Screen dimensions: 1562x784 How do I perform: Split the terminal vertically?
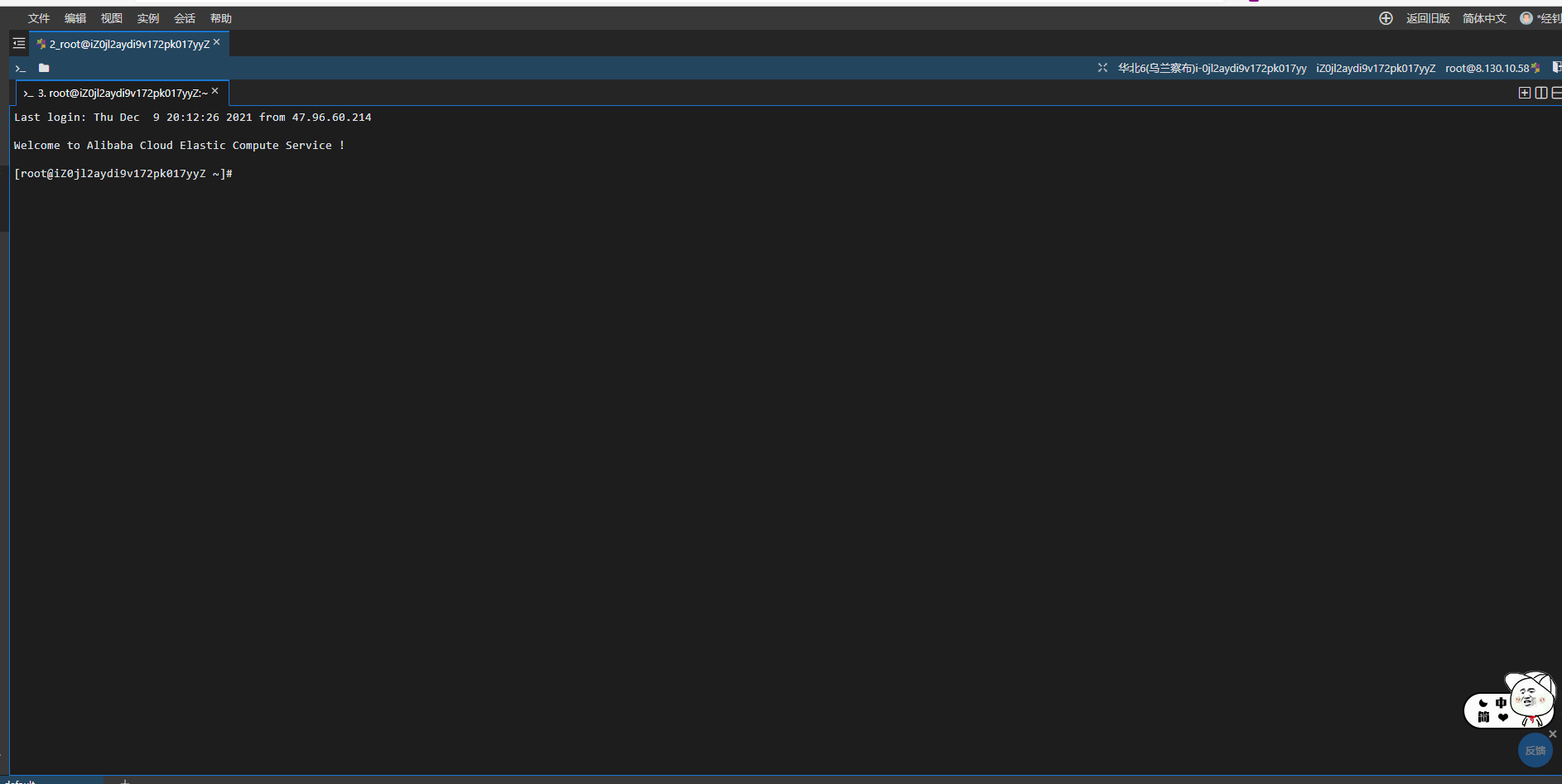point(1540,93)
